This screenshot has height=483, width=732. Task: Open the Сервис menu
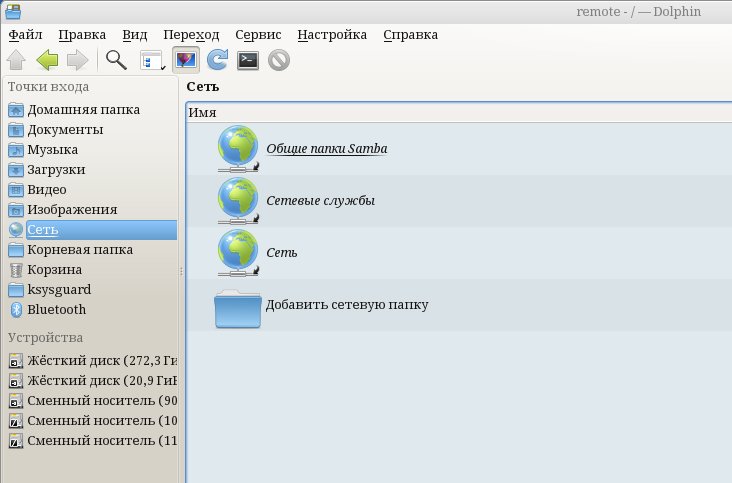coord(258,35)
